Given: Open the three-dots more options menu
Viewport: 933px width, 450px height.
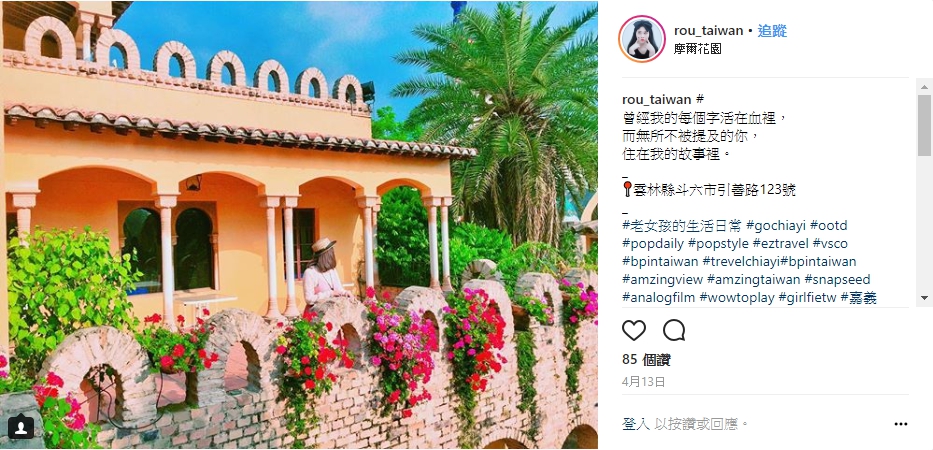Looking at the screenshot, I should [901, 424].
